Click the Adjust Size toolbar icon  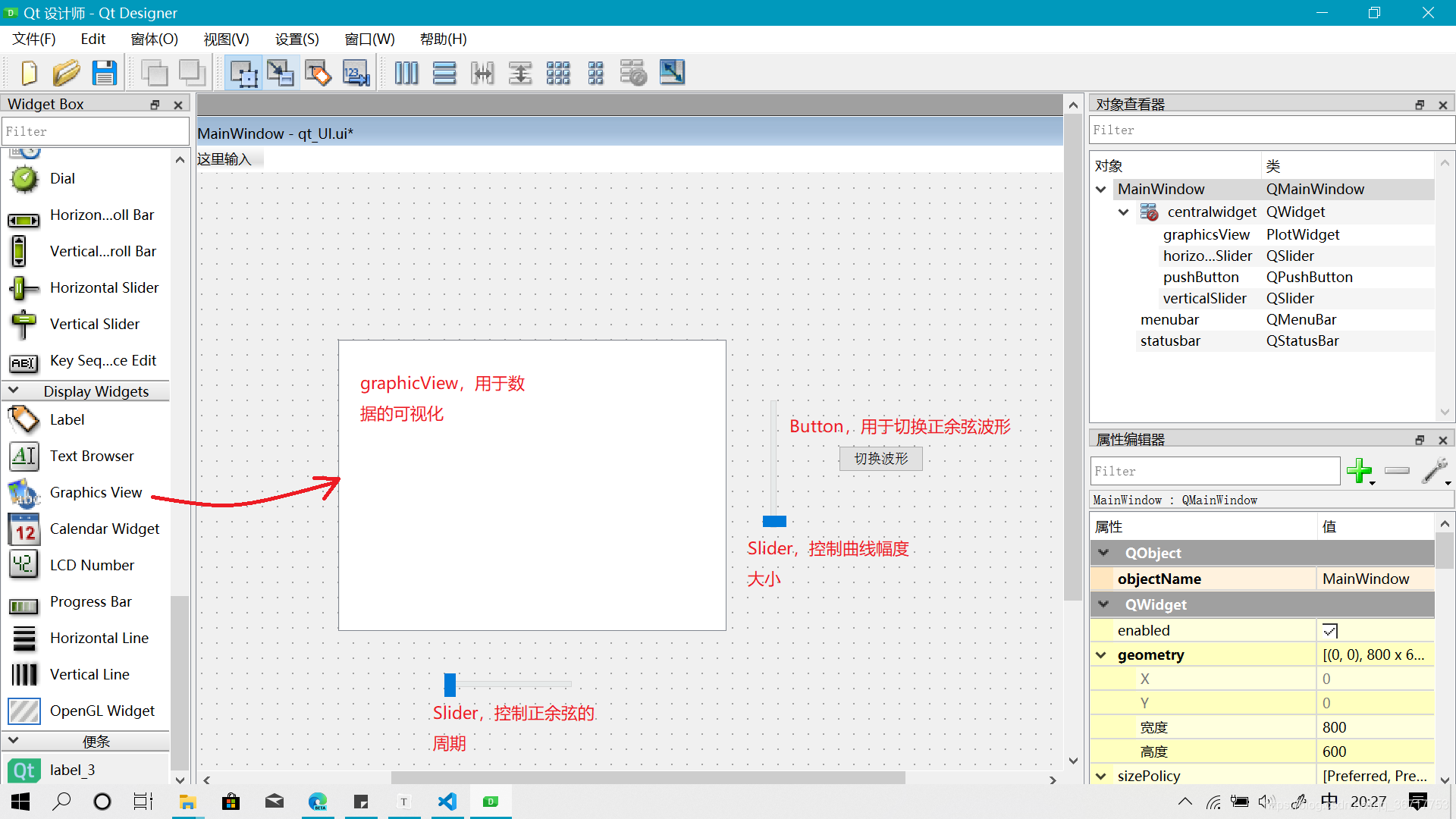(672, 73)
